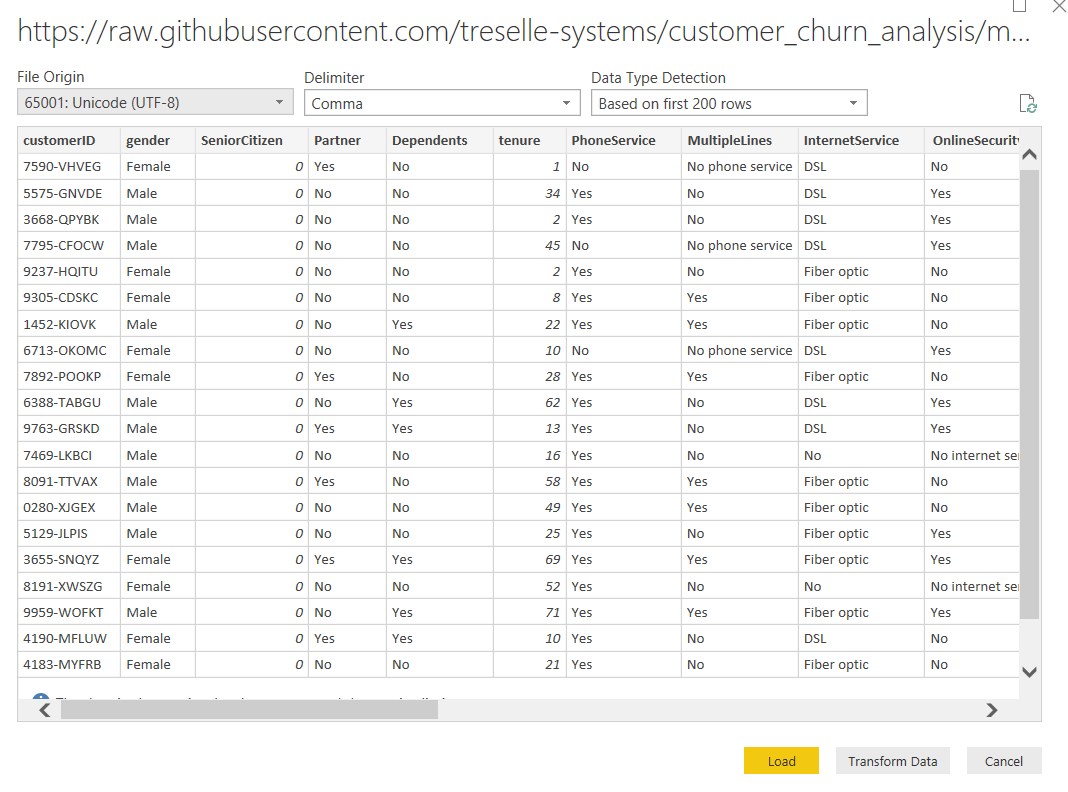
Task: Open the File Origin dropdown
Action: coord(155,103)
